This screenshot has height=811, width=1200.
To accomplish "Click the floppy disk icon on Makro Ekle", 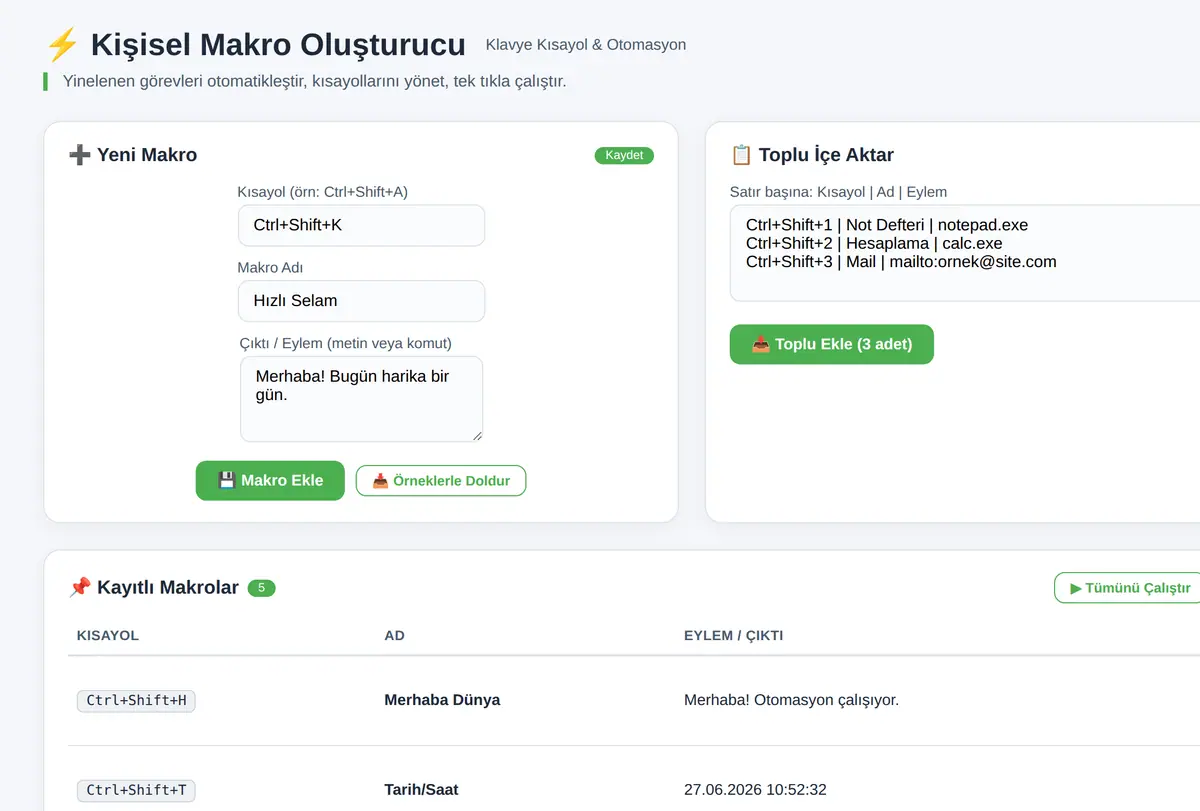I will (x=227, y=480).
